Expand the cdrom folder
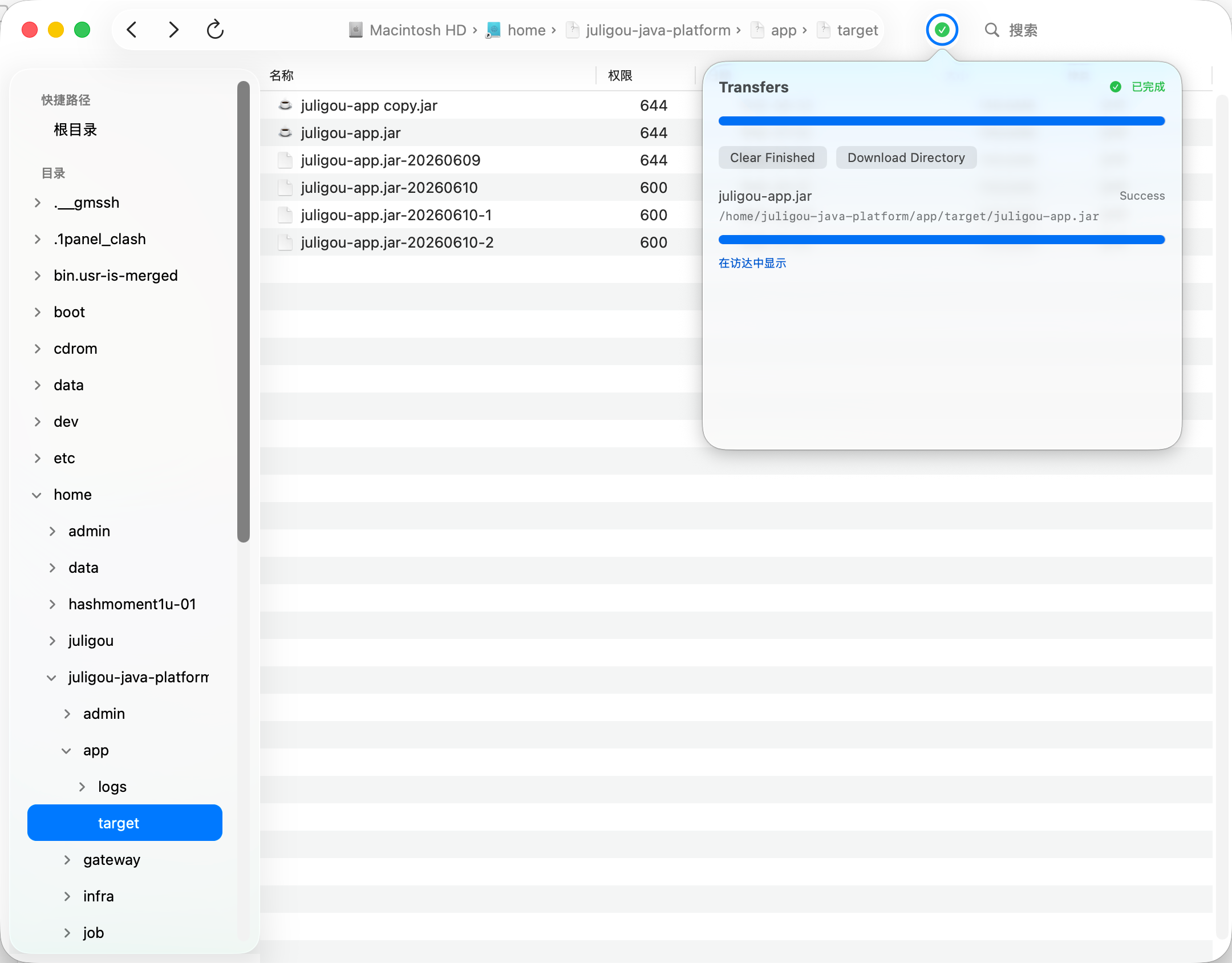The image size is (1232, 963). pyautogui.click(x=38, y=349)
